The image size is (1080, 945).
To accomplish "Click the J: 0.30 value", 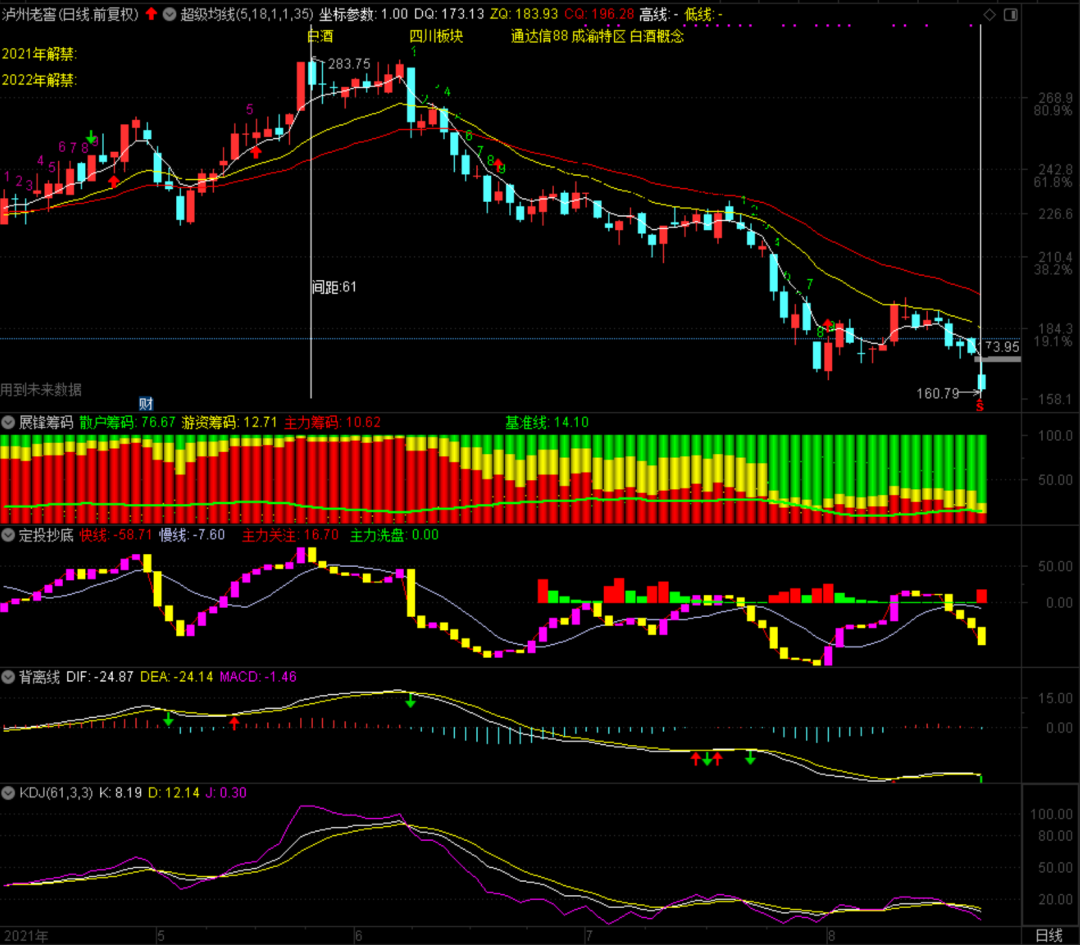I will [226, 793].
